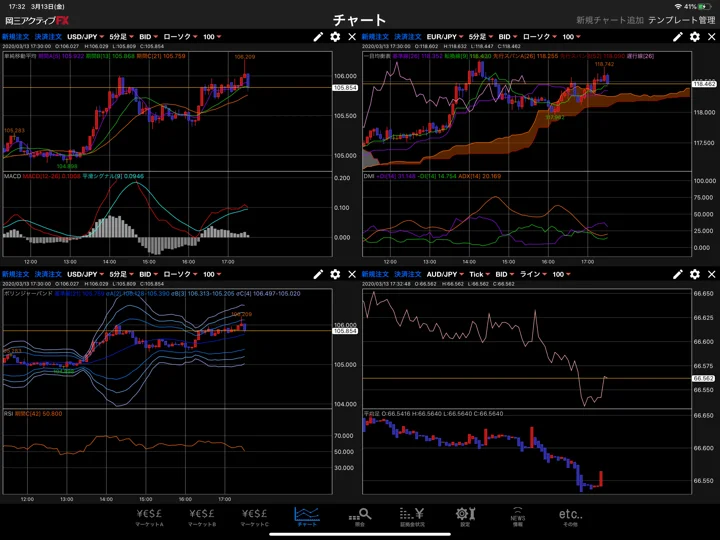Close the bottom-left USD/JPY chart panel

tap(352, 274)
